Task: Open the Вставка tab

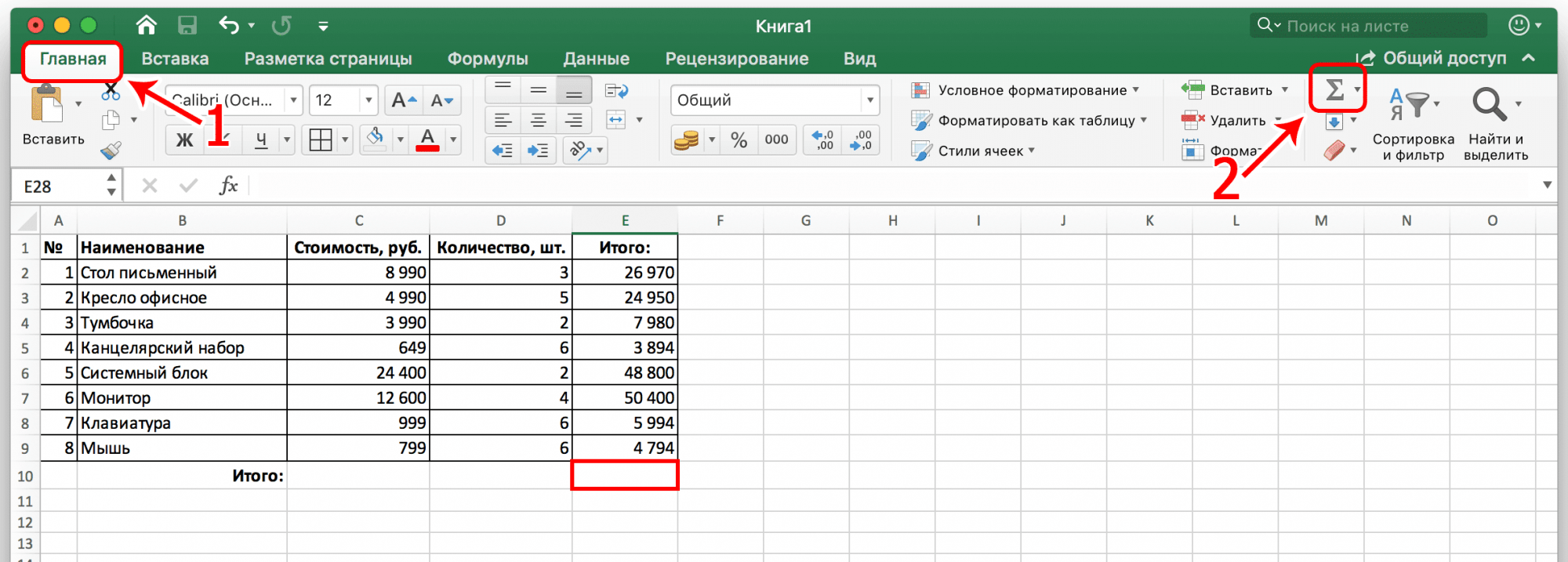Action: pyautogui.click(x=175, y=59)
